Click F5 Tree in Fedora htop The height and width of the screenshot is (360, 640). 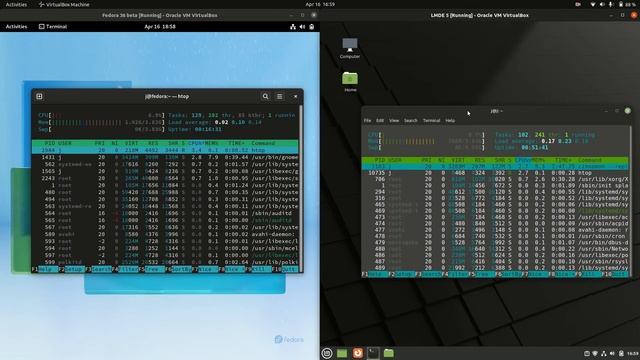(153, 269)
